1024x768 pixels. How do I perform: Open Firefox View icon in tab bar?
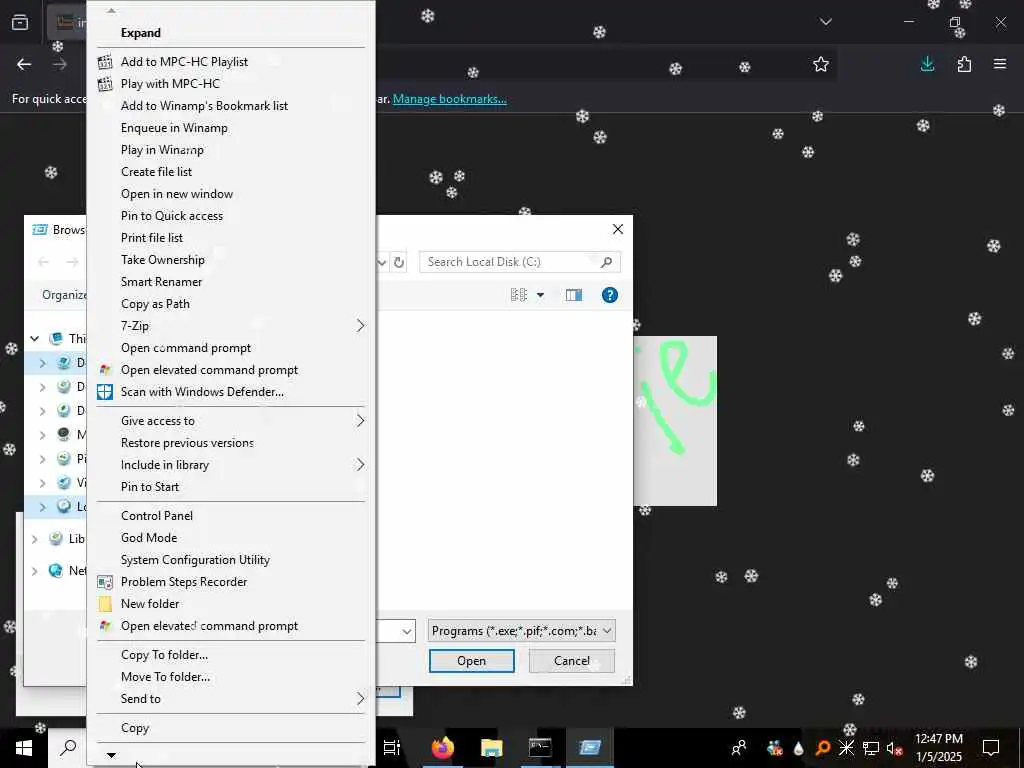tap(20, 22)
